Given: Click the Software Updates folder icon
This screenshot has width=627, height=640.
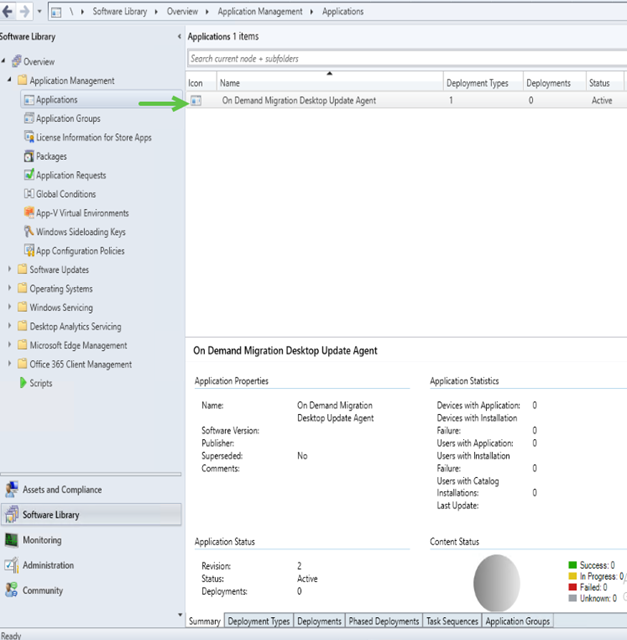Looking at the screenshot, I should click(22, 269).
